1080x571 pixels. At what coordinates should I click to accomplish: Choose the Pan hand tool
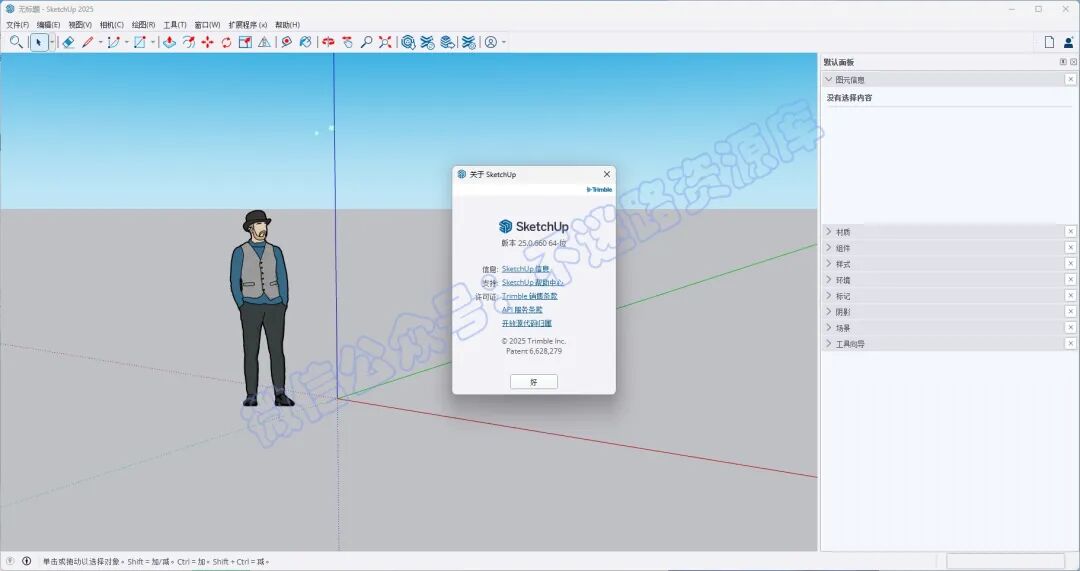[347, 42]
